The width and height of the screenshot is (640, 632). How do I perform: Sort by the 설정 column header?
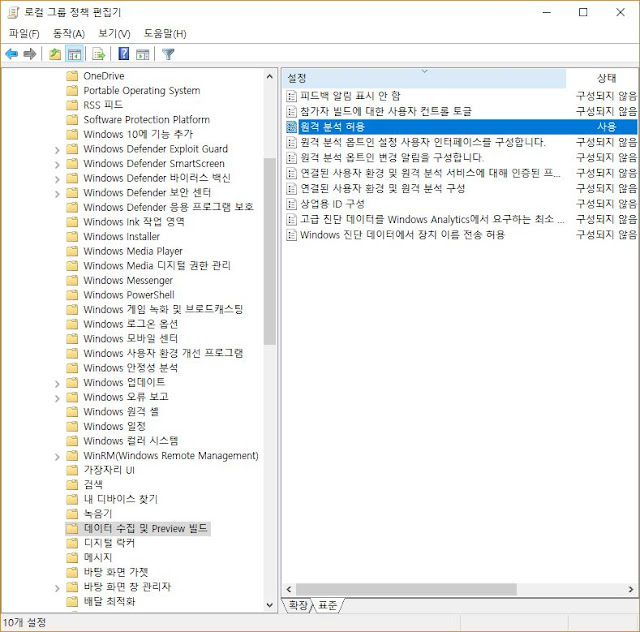point(424,78)
